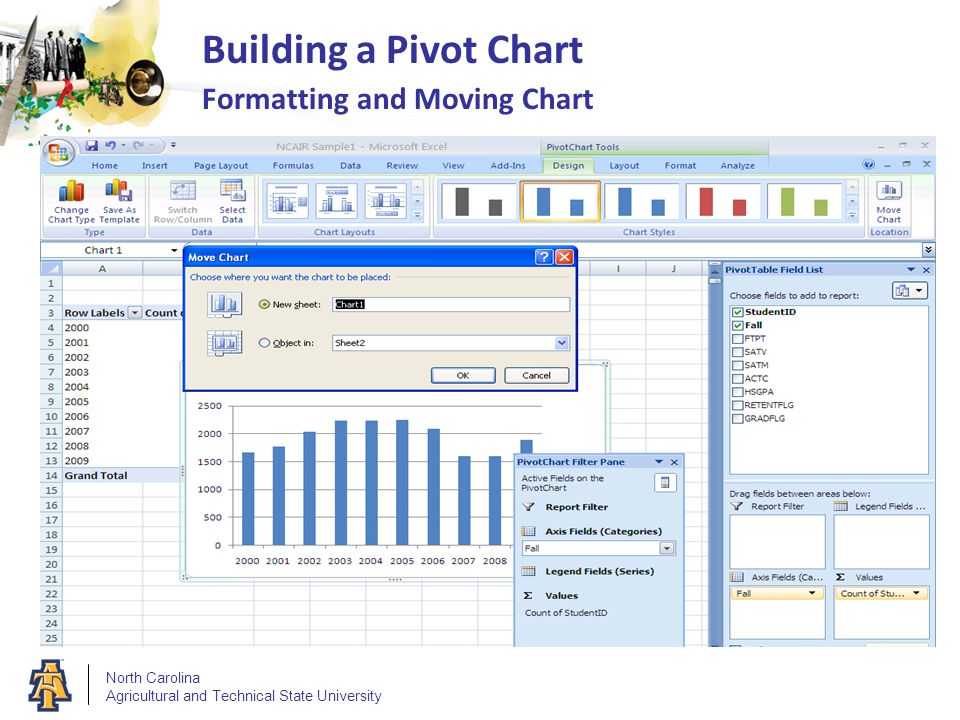Check the ACTC field
960x720 pixels.
click(x=738, y=378)
